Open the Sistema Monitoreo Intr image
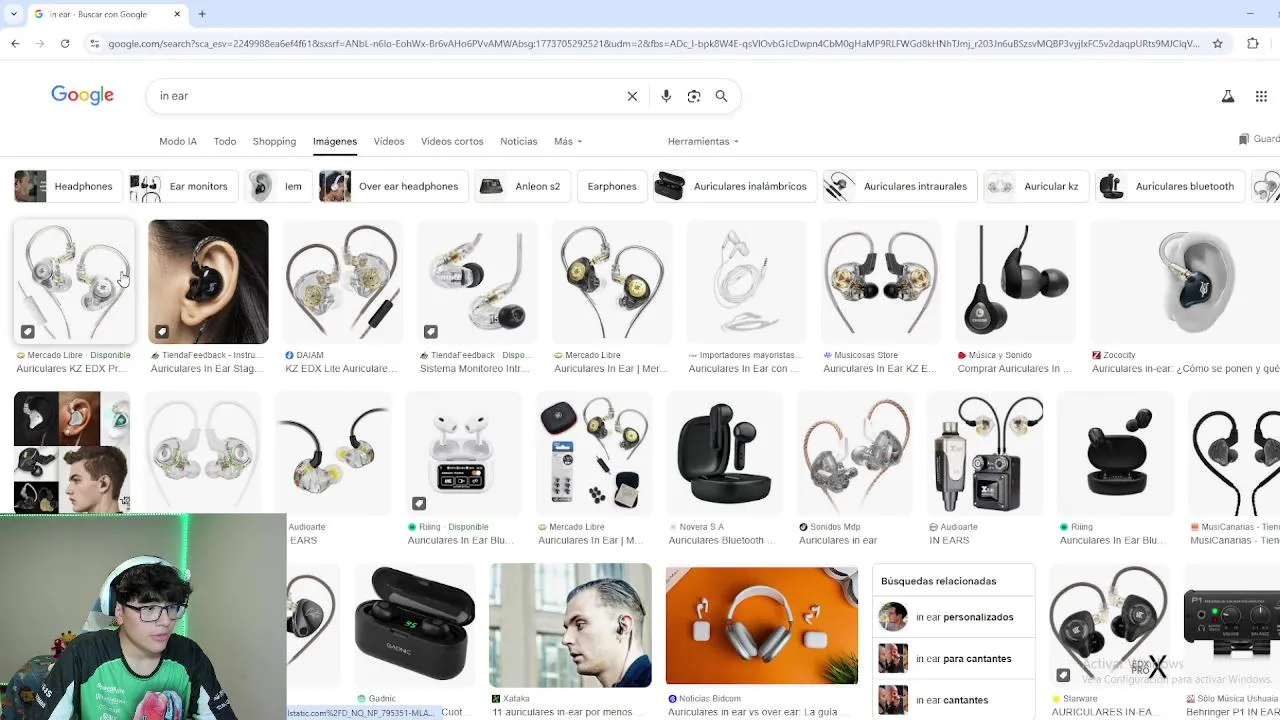 tap(476, 282)
